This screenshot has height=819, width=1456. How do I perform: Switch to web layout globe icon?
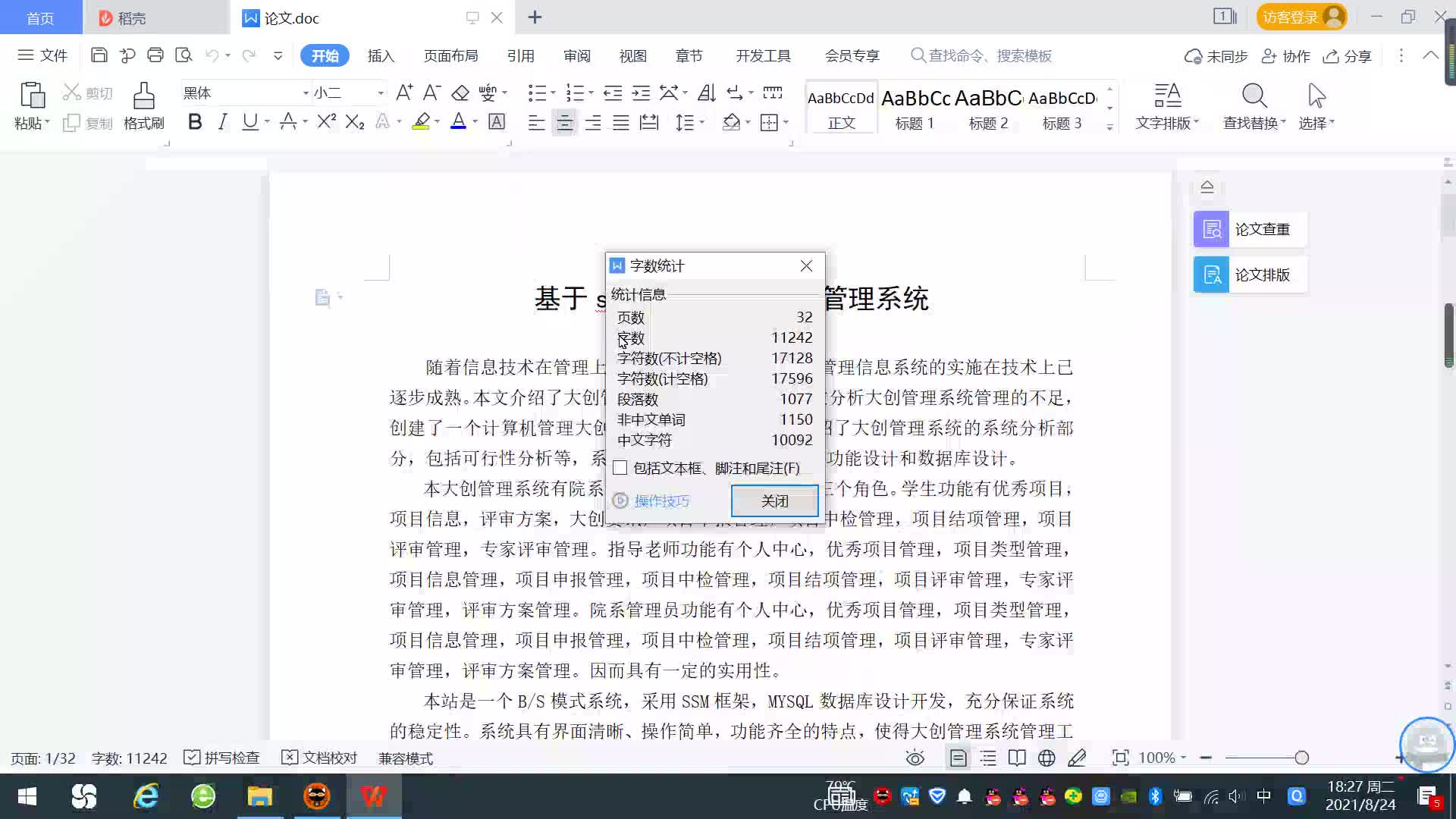coord(1046,758)
